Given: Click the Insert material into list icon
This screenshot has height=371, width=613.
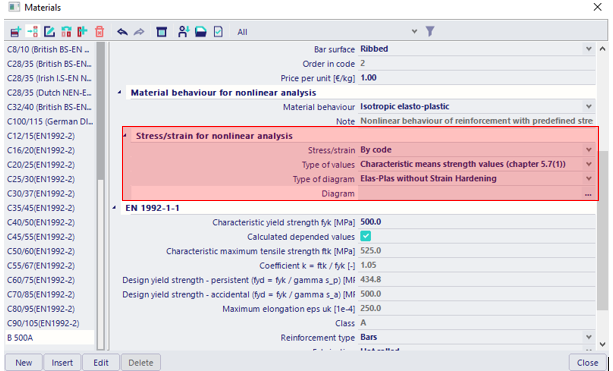Looking at the screenshot, I should [32, 32].
